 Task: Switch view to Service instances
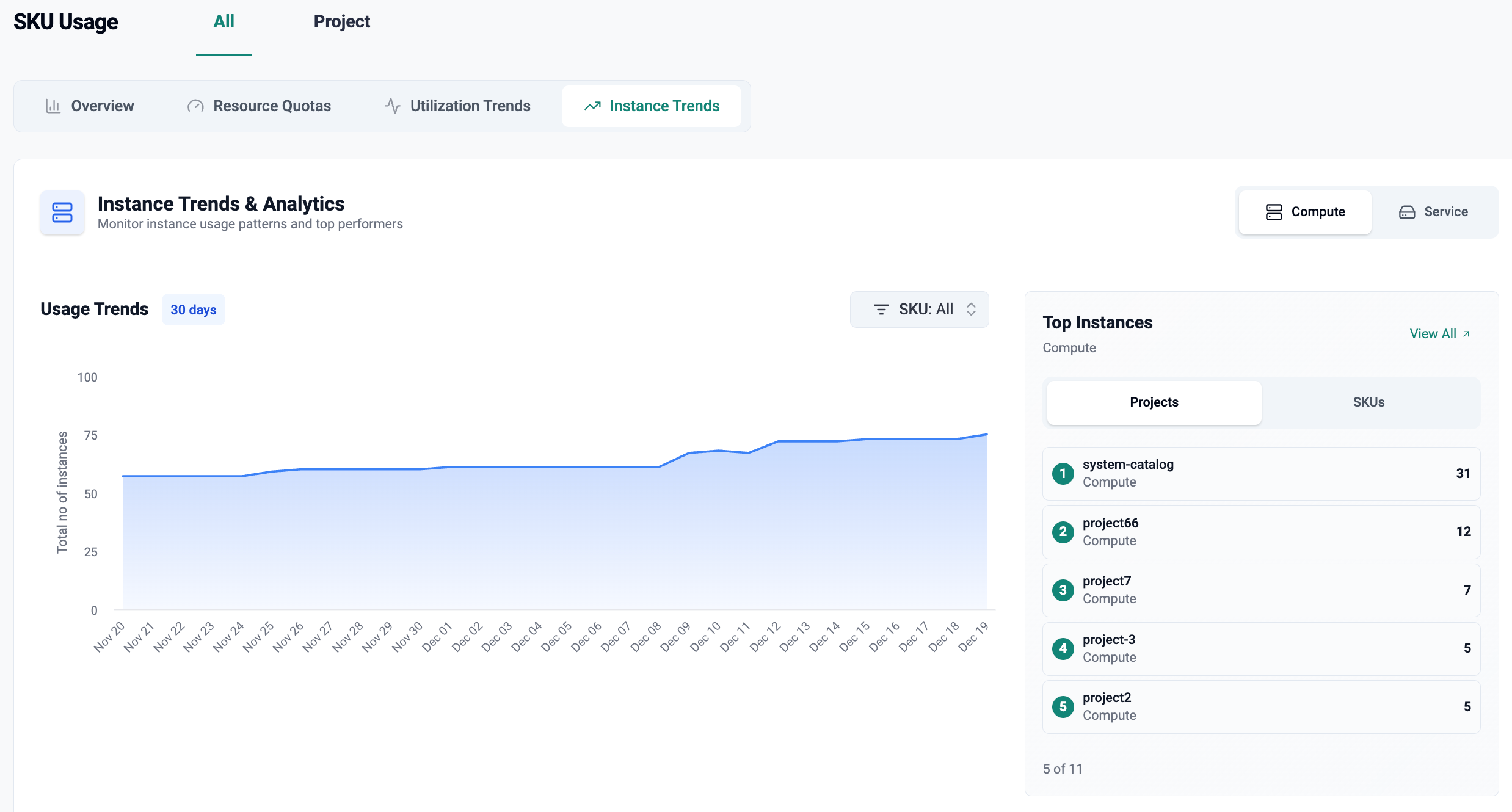[x=1433, y=212]
